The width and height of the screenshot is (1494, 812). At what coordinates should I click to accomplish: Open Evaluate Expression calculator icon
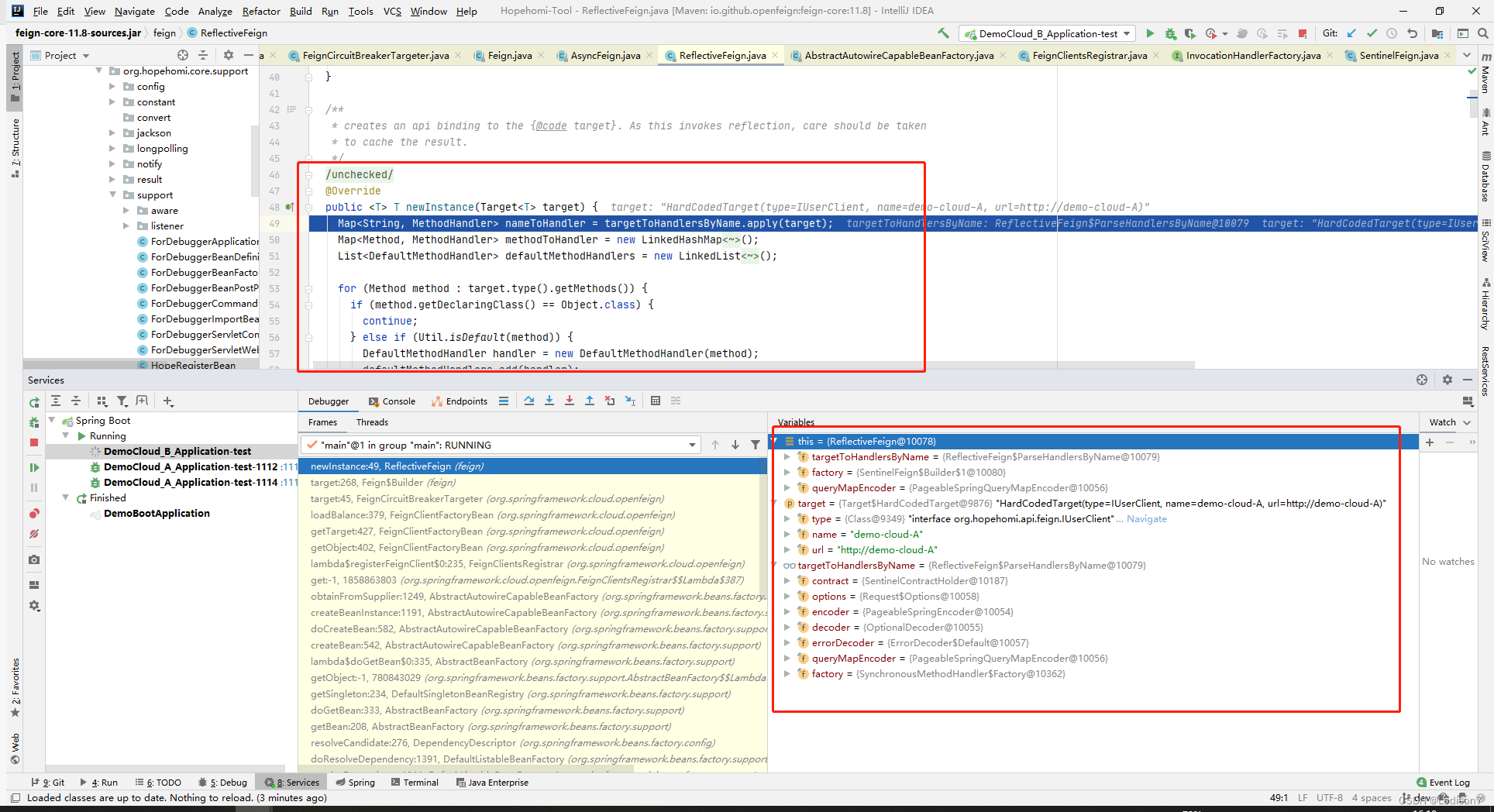656,401
